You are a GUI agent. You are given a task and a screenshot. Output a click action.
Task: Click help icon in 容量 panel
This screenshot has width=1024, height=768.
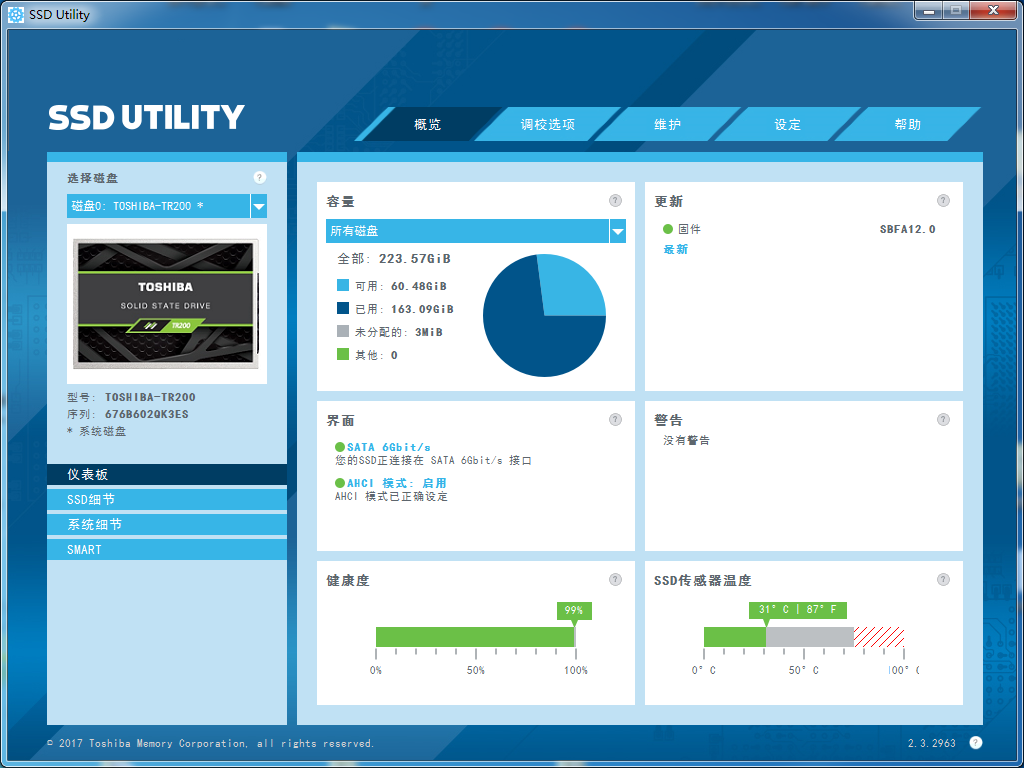pyautogui.click(x=616, y=201)
